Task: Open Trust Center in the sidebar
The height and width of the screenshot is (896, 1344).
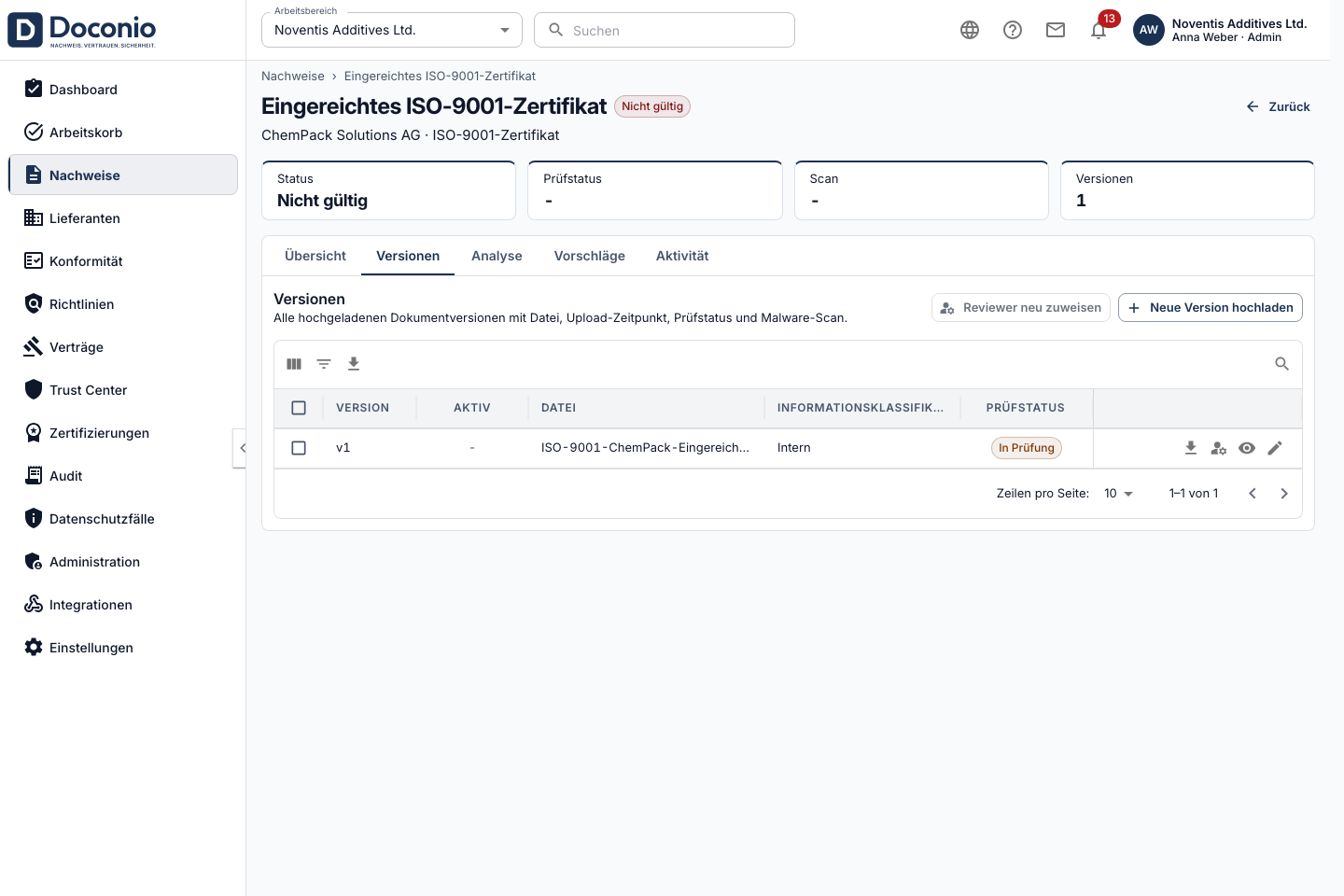Action: point(123,390)
